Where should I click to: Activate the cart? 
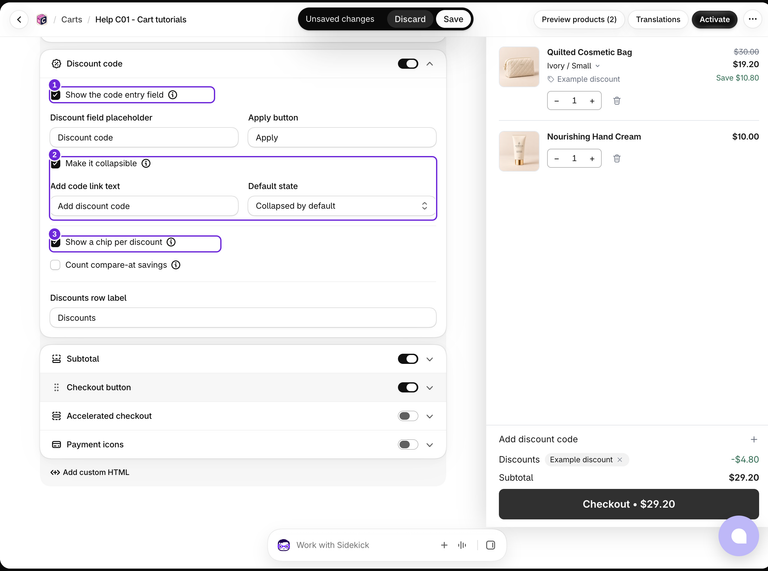pos(714,20)
